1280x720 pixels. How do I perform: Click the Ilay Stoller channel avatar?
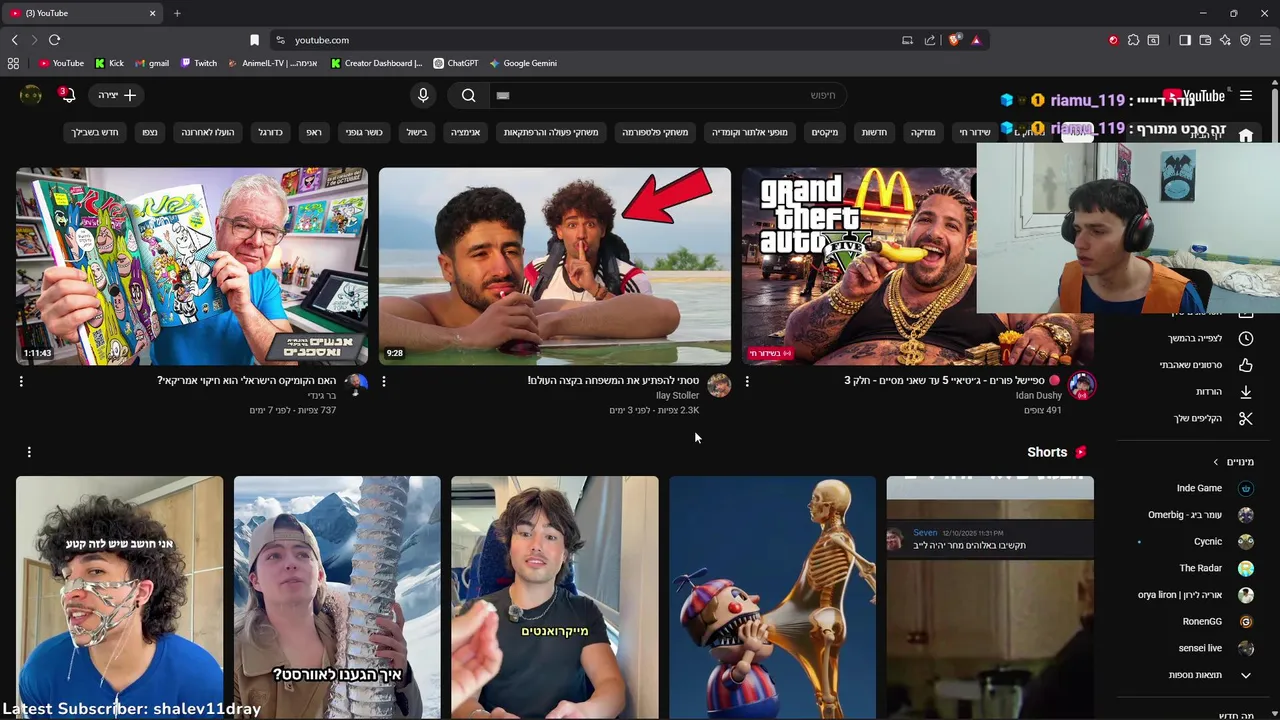coord(719,385)
